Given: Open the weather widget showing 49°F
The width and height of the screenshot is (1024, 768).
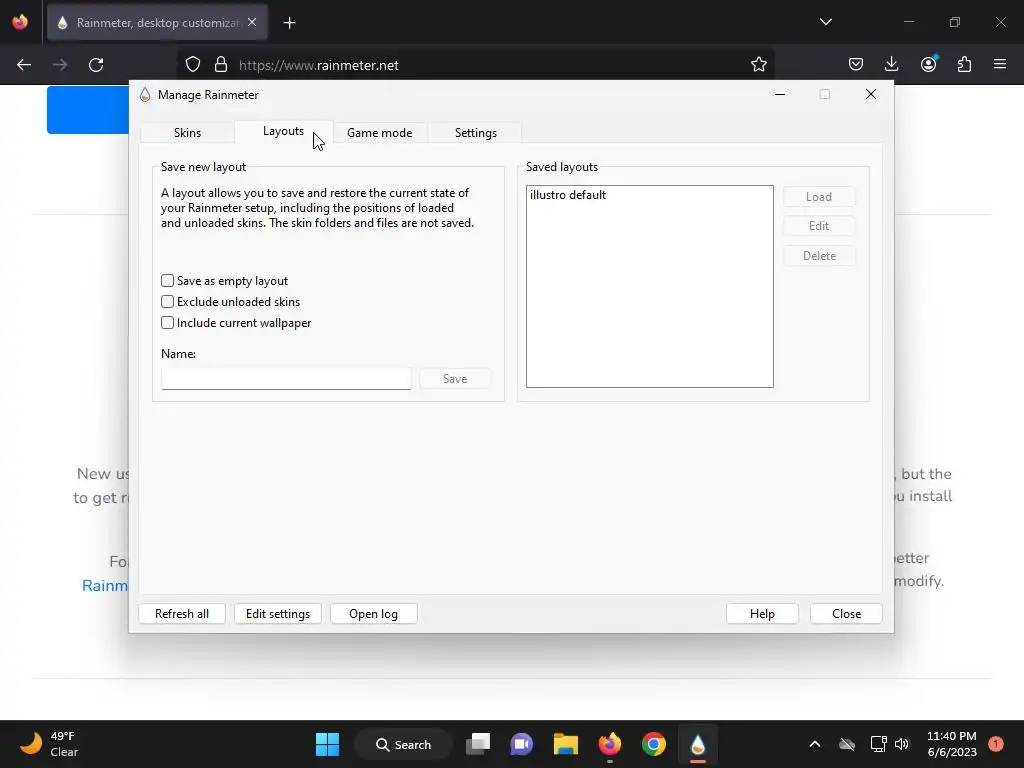Looking at the screenshot, I should [48, 744].
